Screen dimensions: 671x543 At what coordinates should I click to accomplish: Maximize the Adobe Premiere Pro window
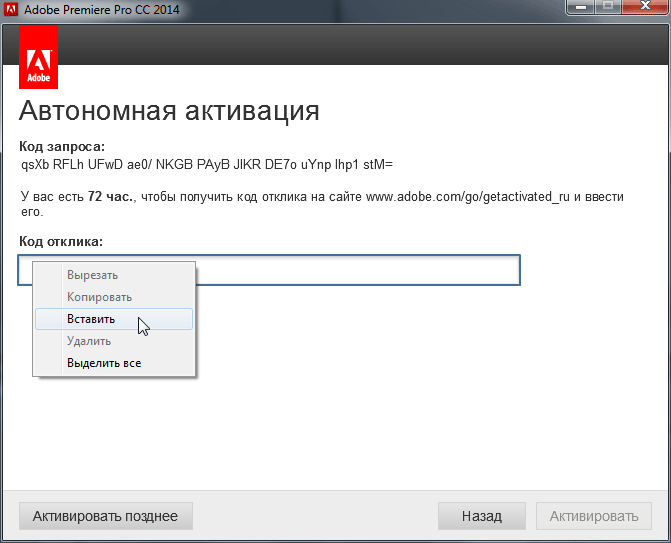pyautogui.click(x=609, y=7)
